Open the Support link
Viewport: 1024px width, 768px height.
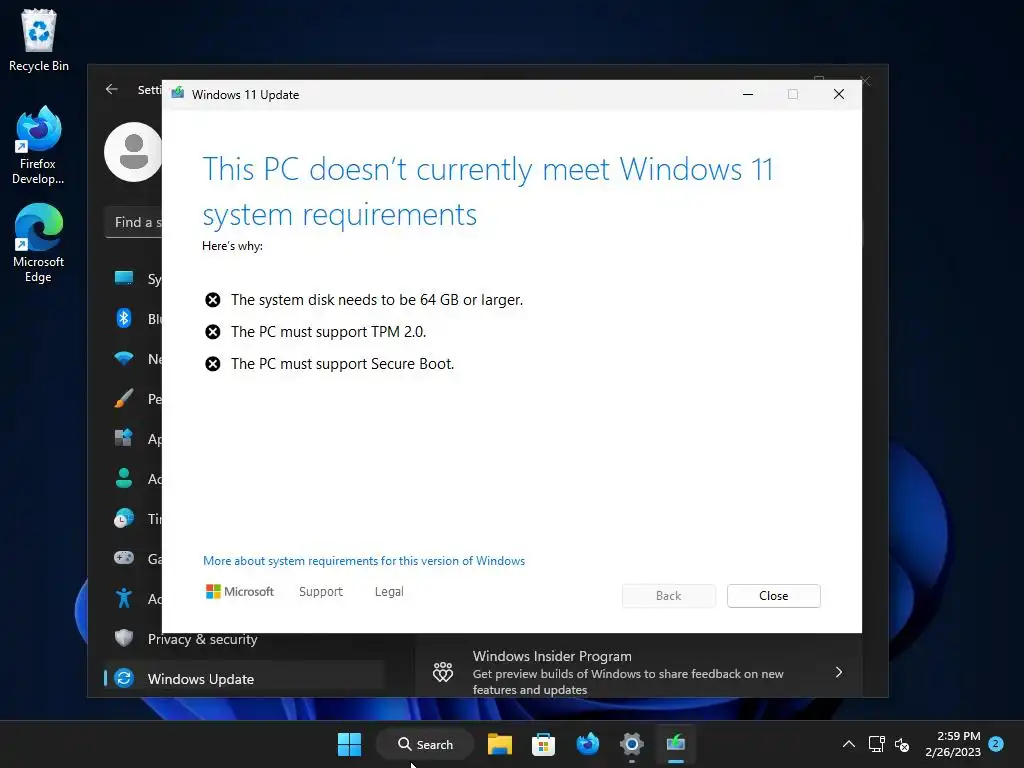(x=321, y=592)
